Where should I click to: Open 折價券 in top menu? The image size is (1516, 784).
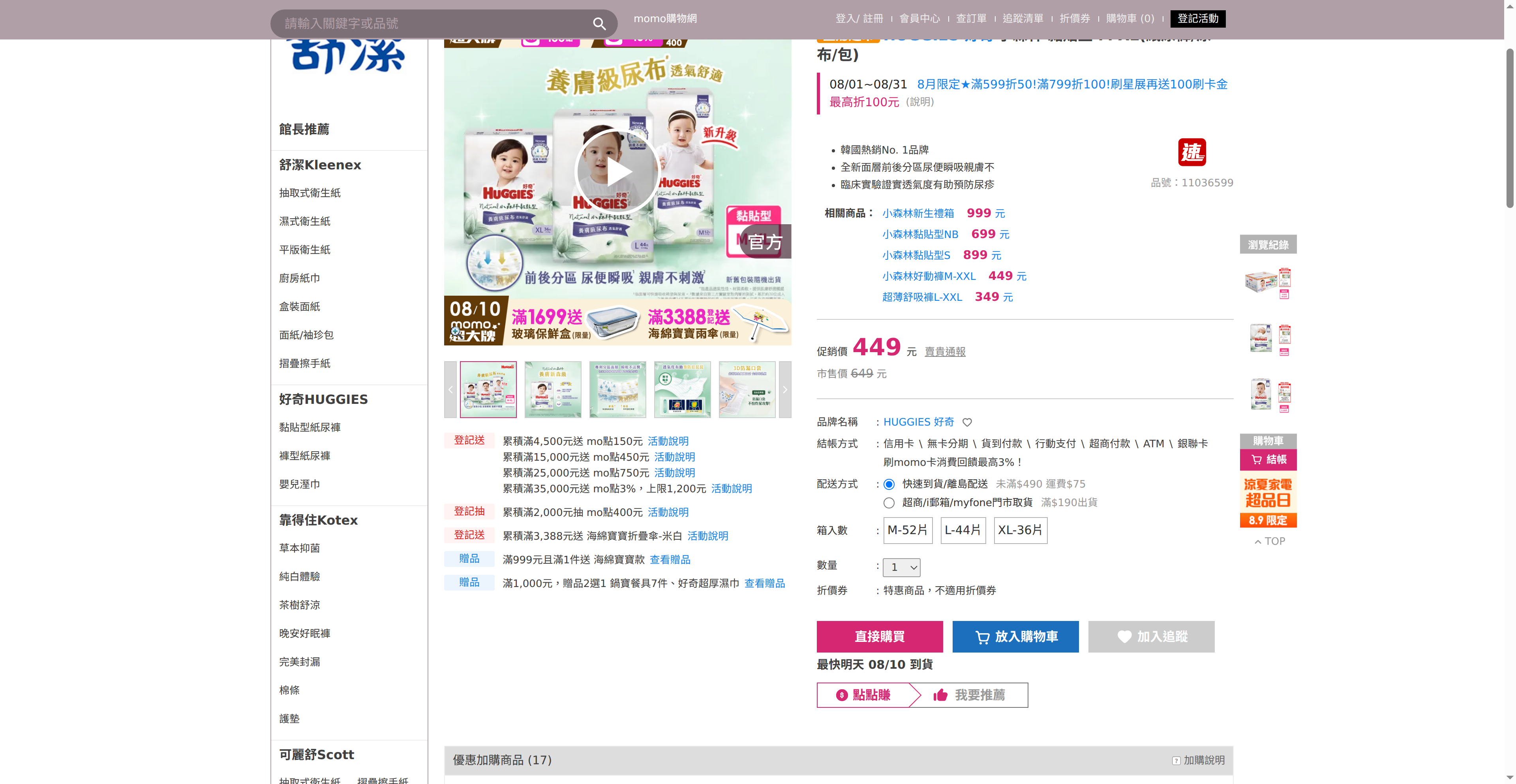[x=1075, y=19]
